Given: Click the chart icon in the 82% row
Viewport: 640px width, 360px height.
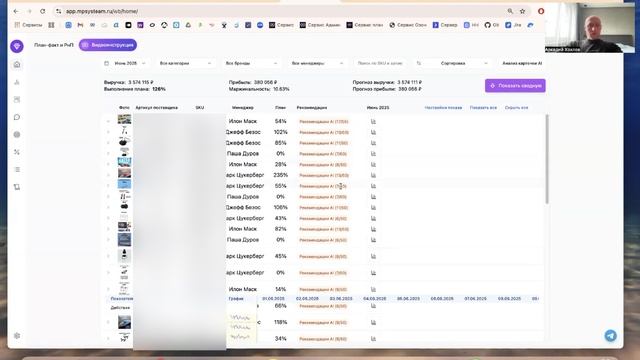Looking at the screenshot, I should tap(373, 229).
